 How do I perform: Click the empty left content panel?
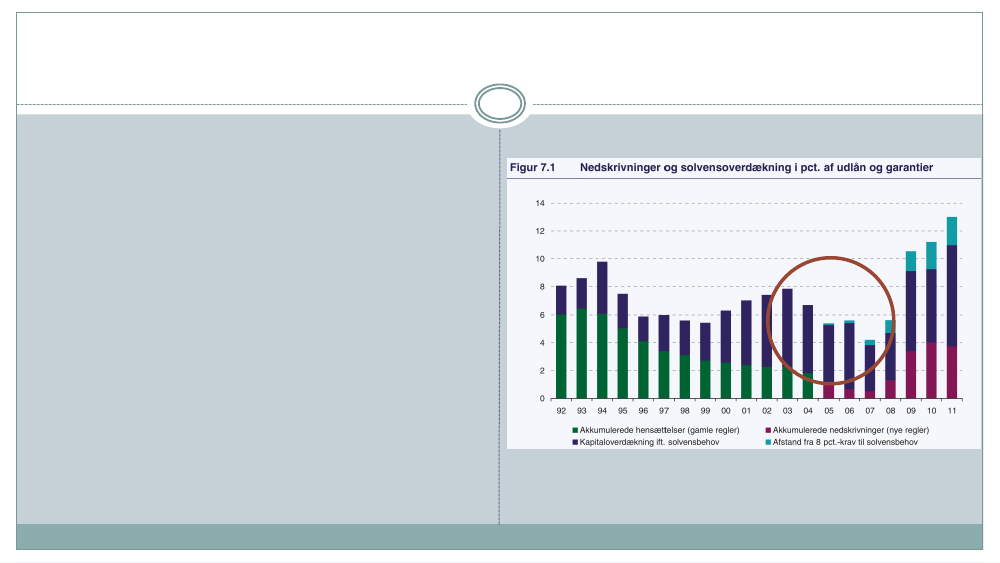click(257, 318)
